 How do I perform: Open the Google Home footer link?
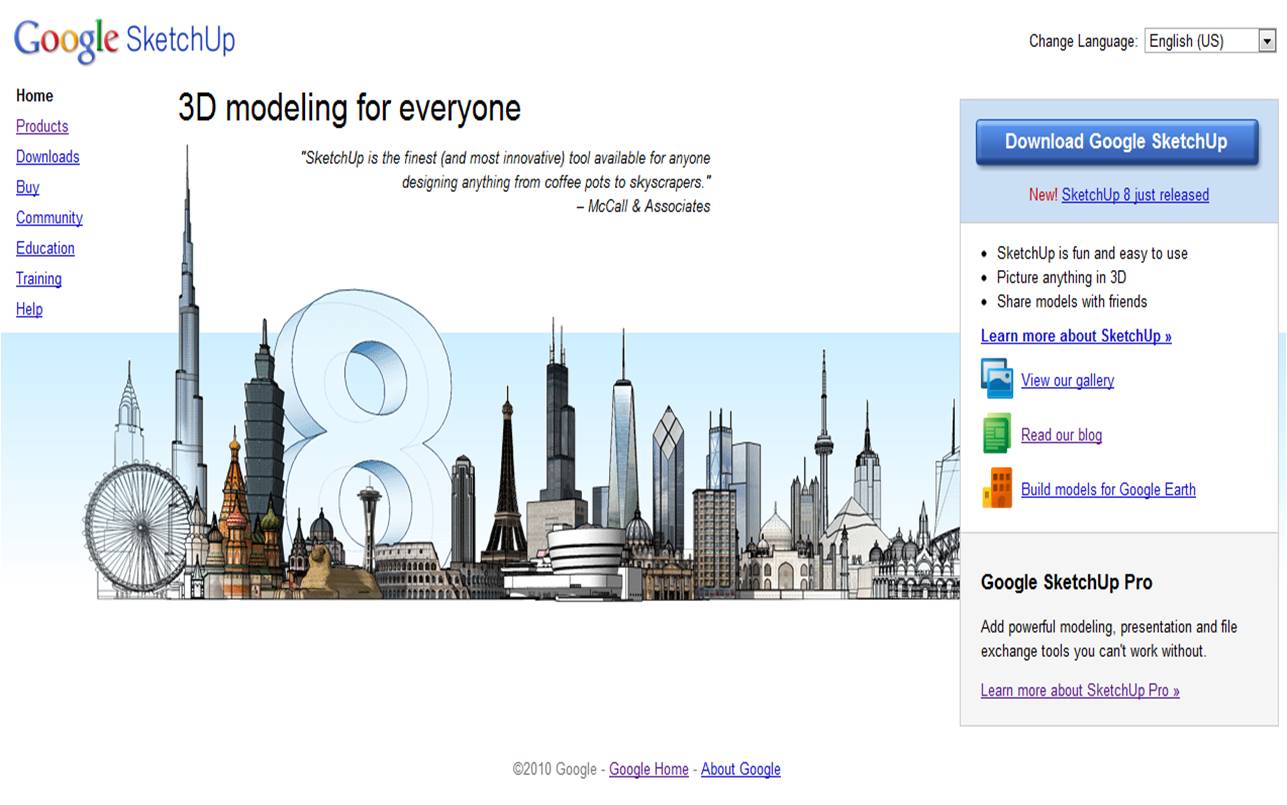coord(649,769)
